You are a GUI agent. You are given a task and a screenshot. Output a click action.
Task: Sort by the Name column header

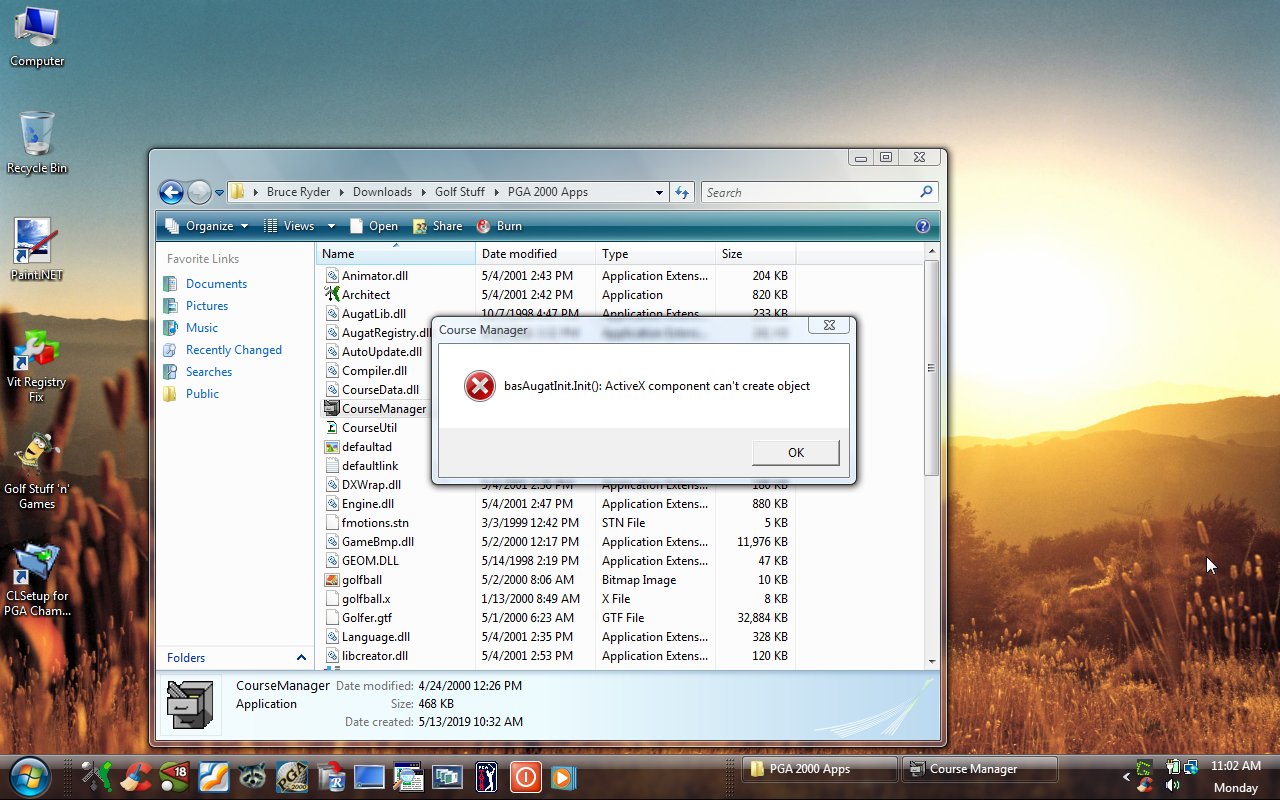pos(396,254)
